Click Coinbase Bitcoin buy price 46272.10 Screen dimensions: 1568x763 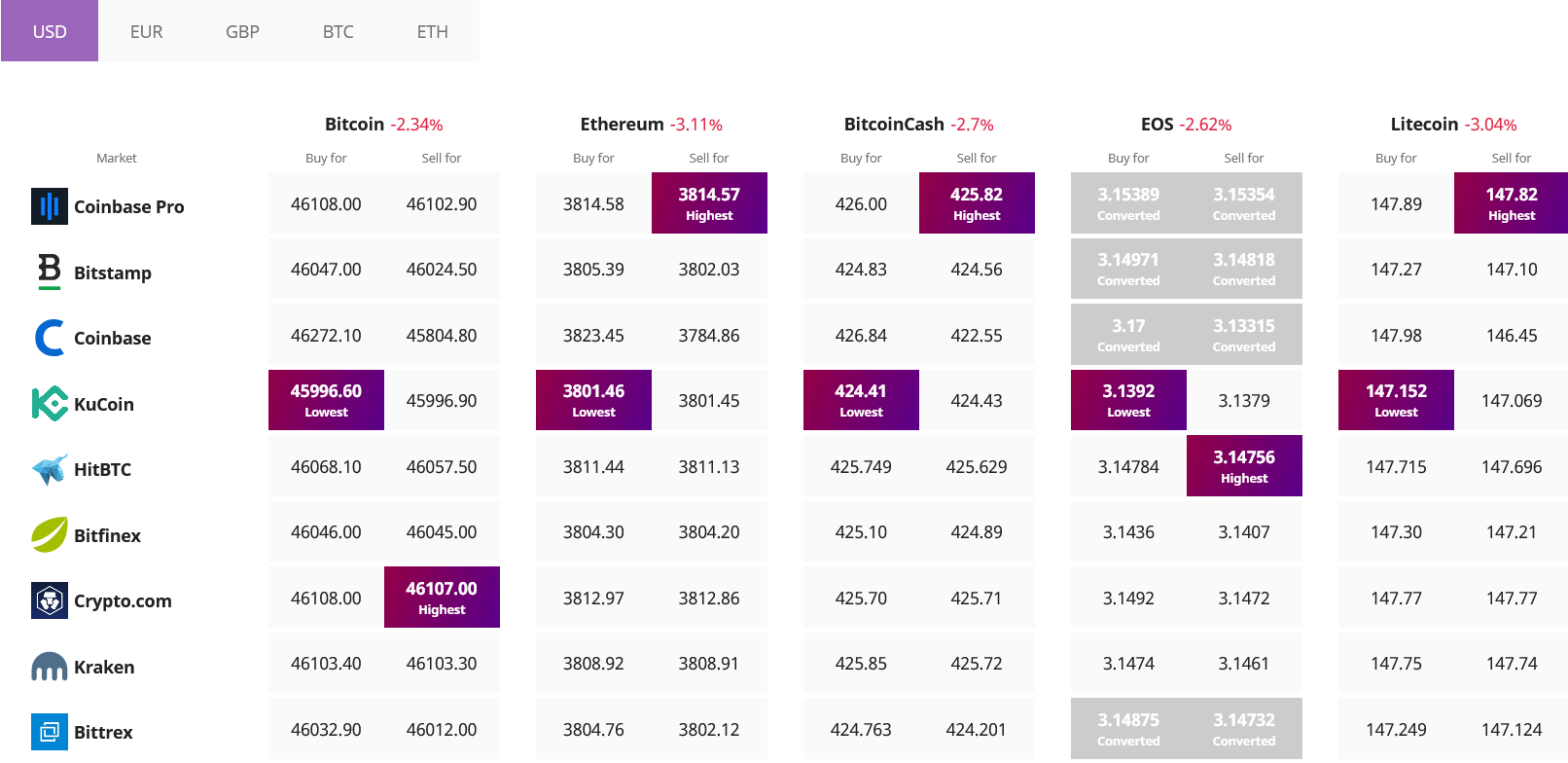click(x=326, y=336)
